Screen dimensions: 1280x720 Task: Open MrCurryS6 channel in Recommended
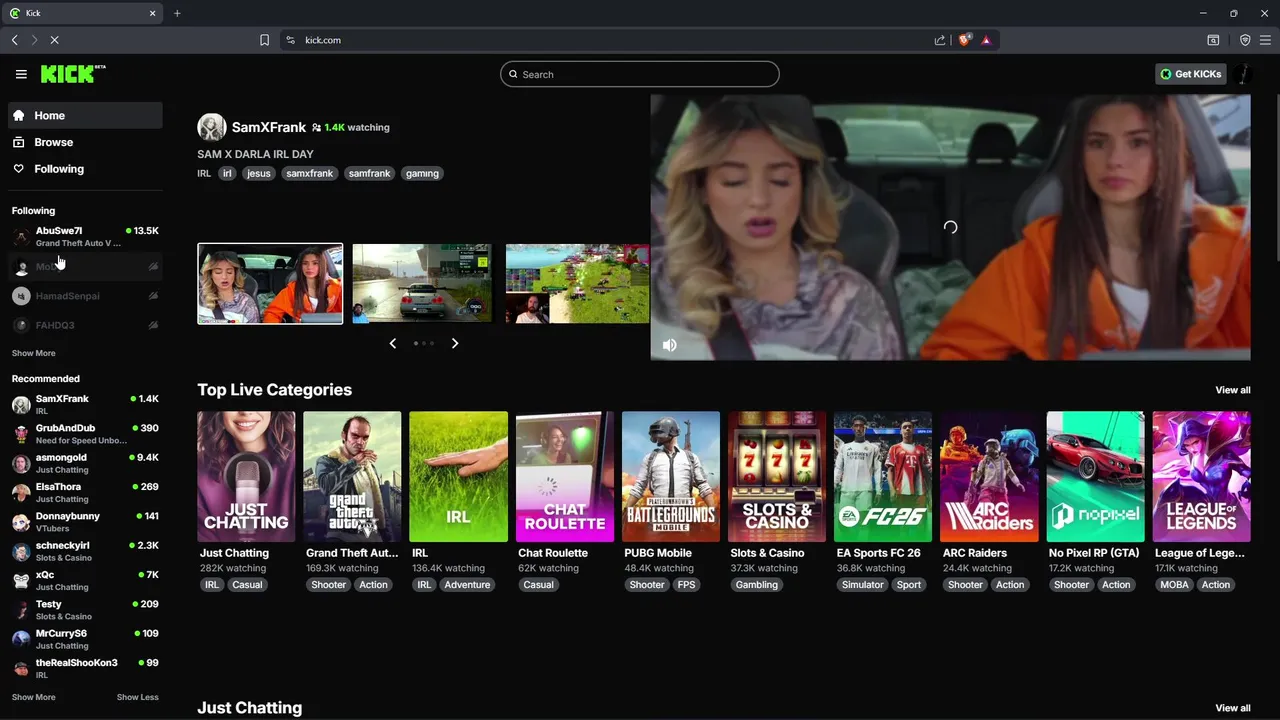click(x=85, y=639)
